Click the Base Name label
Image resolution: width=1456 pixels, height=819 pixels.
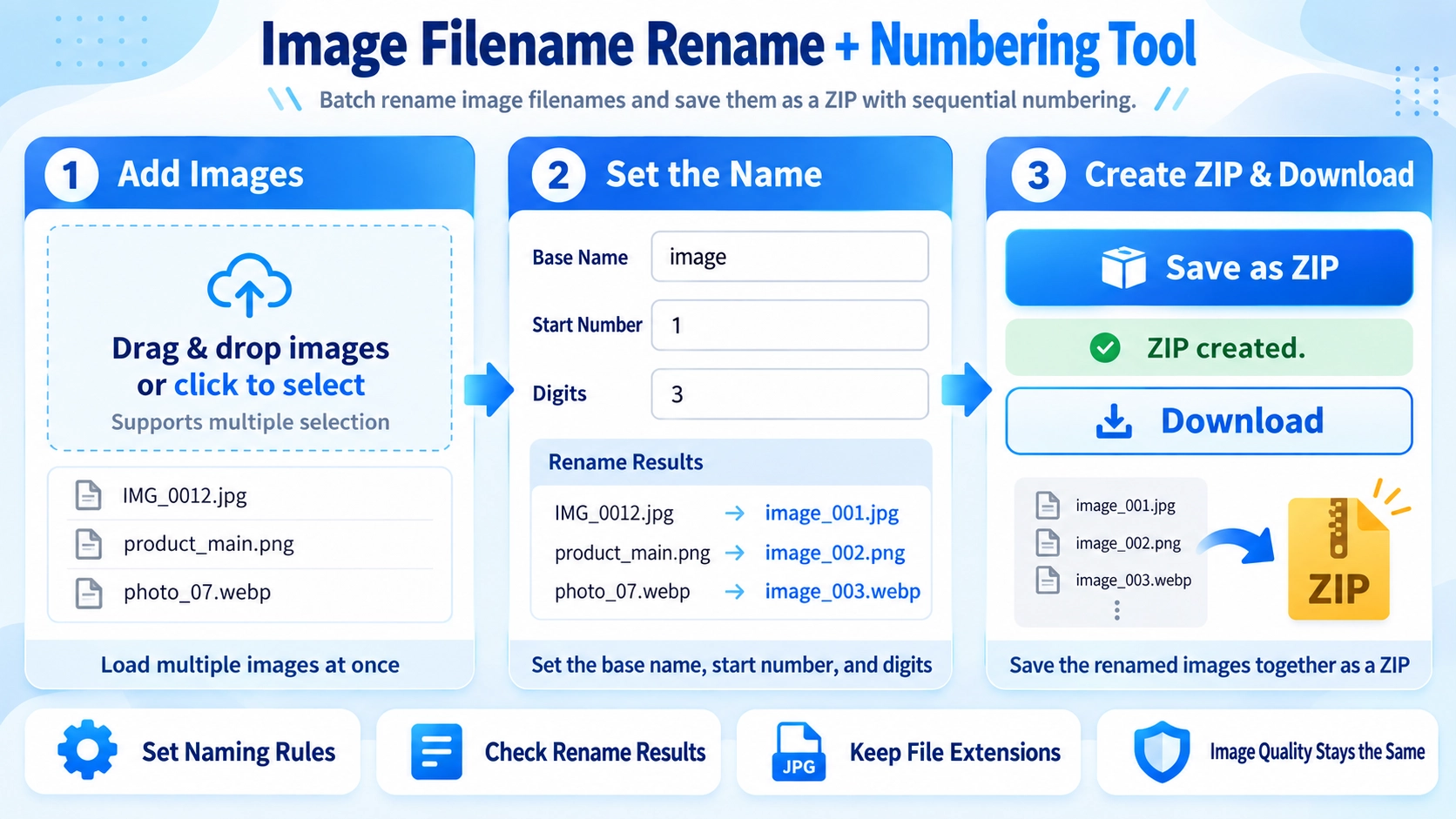point(580,258)
